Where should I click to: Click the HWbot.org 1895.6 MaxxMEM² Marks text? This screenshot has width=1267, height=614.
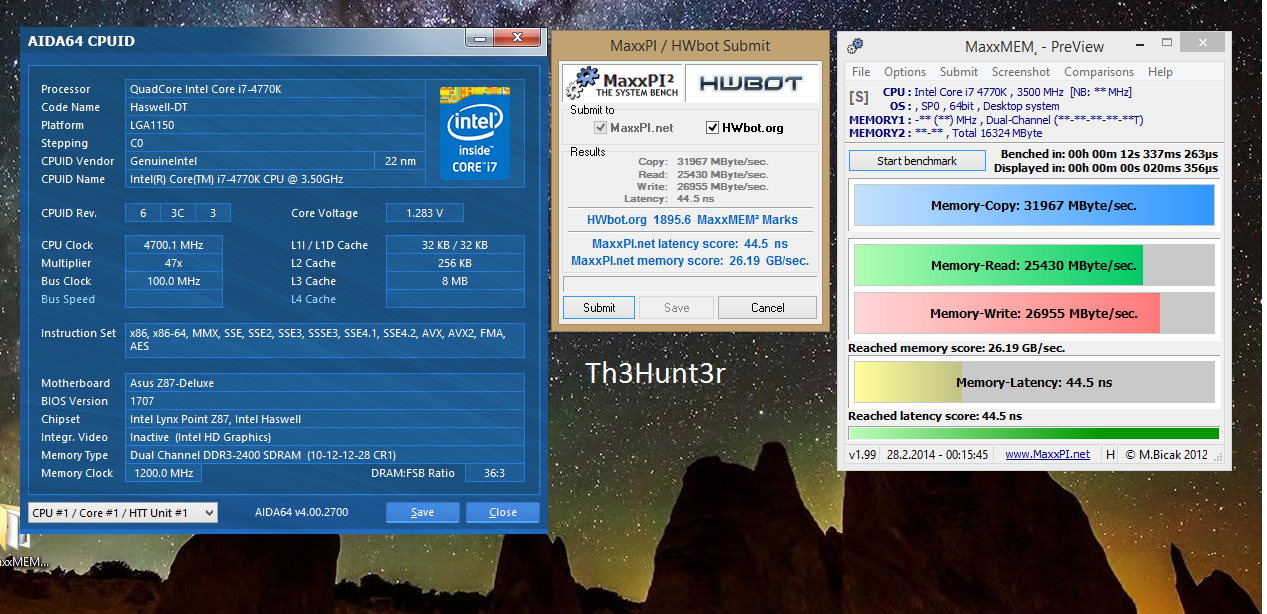(x=692, y=220)
